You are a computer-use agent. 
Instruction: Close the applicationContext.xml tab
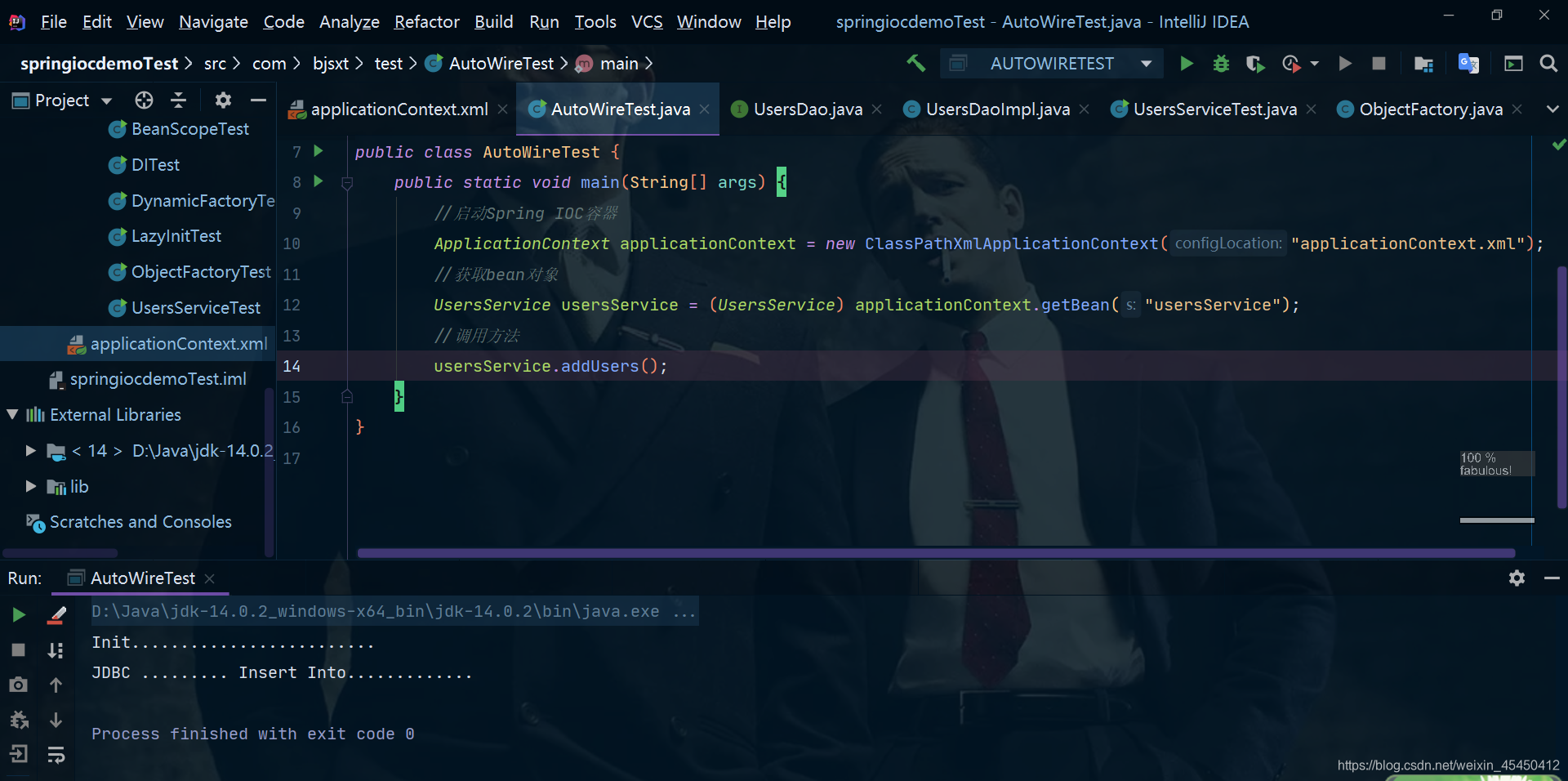[x=502, y=109]
